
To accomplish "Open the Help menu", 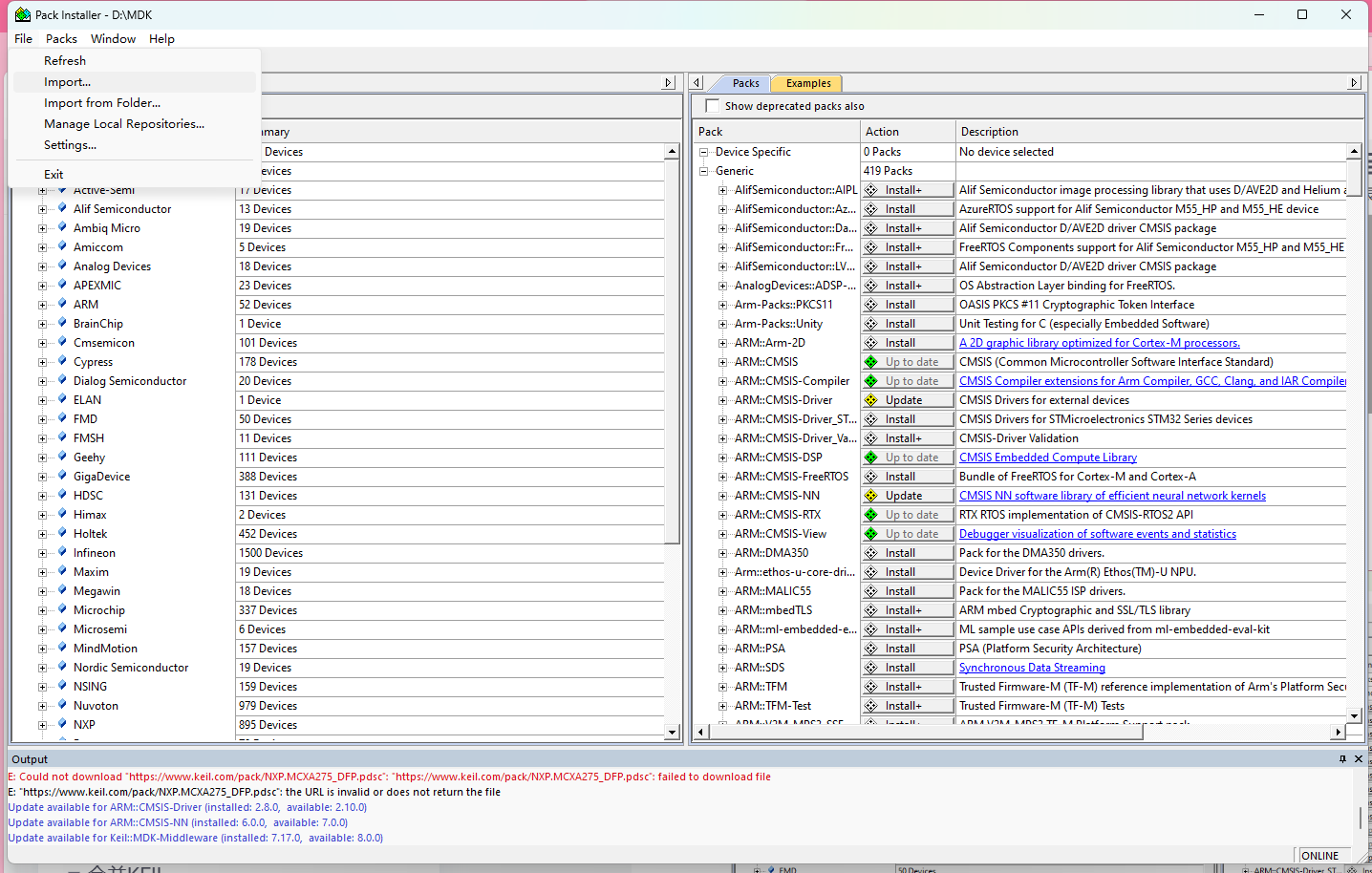I will click(x=161, y=39).
